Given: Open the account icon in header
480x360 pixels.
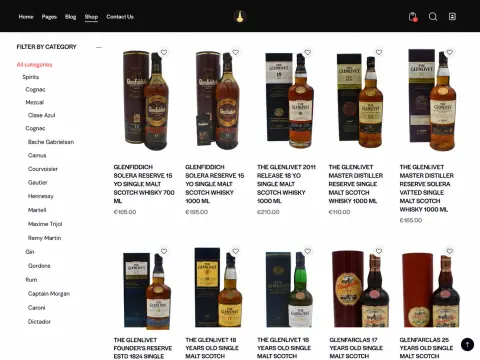Looking at the screenshot, I should 452,16.
